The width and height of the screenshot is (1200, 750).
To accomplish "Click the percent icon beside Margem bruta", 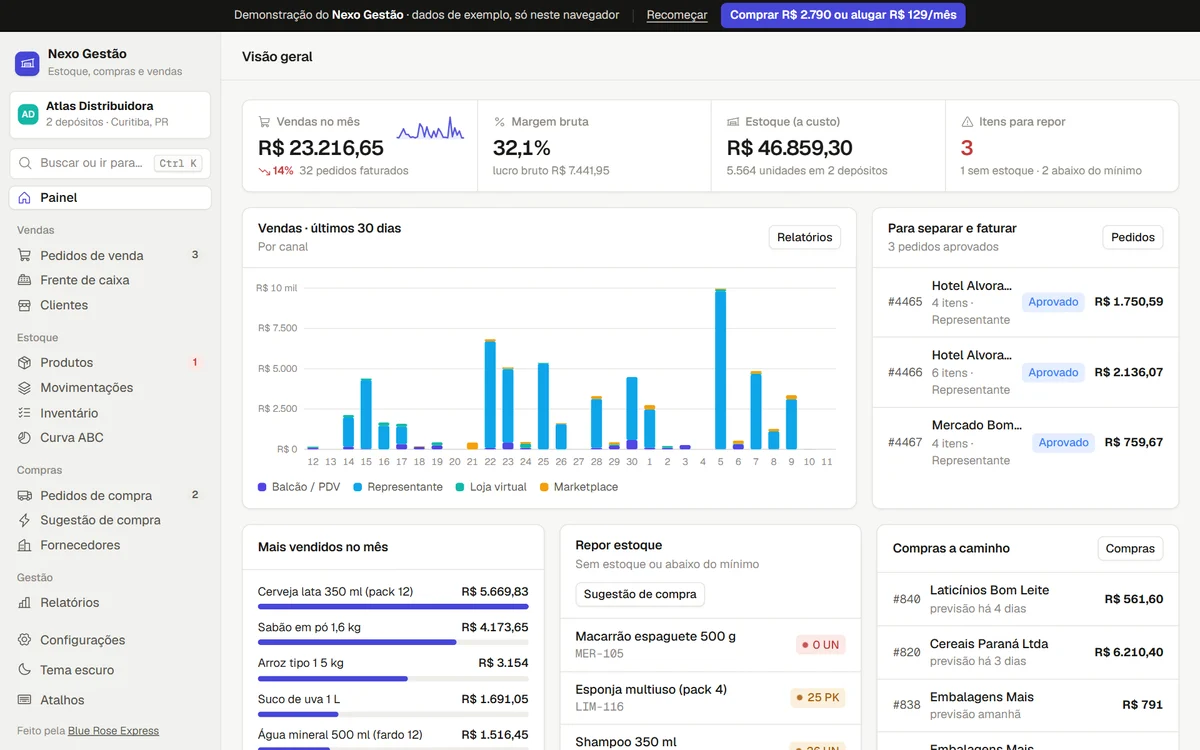I will pyautogui.click(x=499, y=122).
